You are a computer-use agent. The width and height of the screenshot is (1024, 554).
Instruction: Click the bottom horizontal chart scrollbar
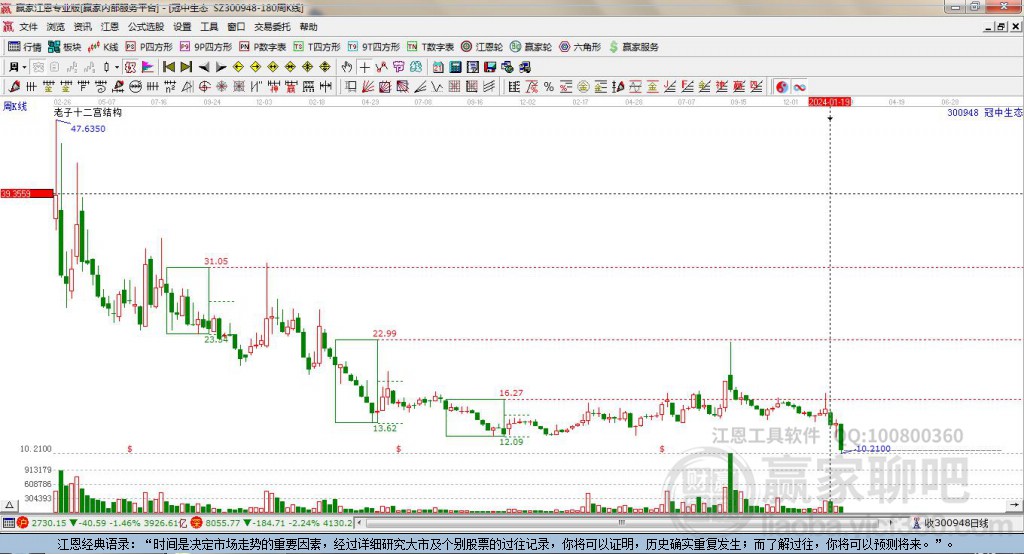[629, 523]
